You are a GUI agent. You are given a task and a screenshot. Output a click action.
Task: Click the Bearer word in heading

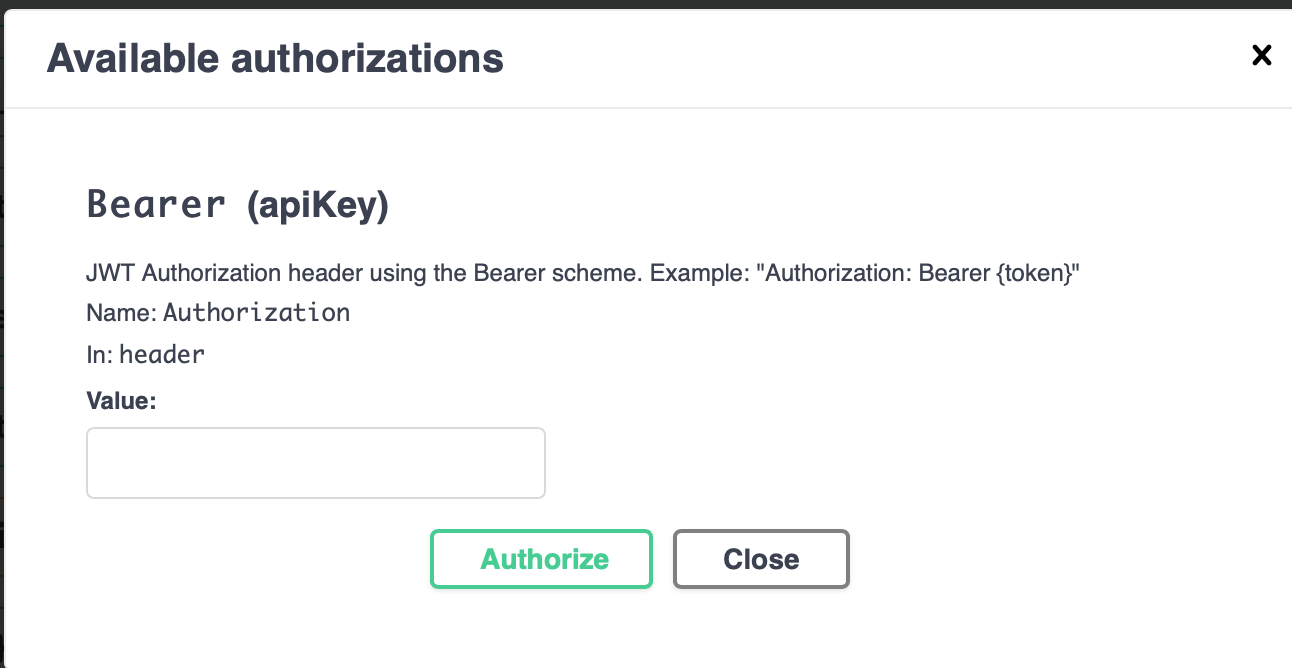tap(156, 204)
